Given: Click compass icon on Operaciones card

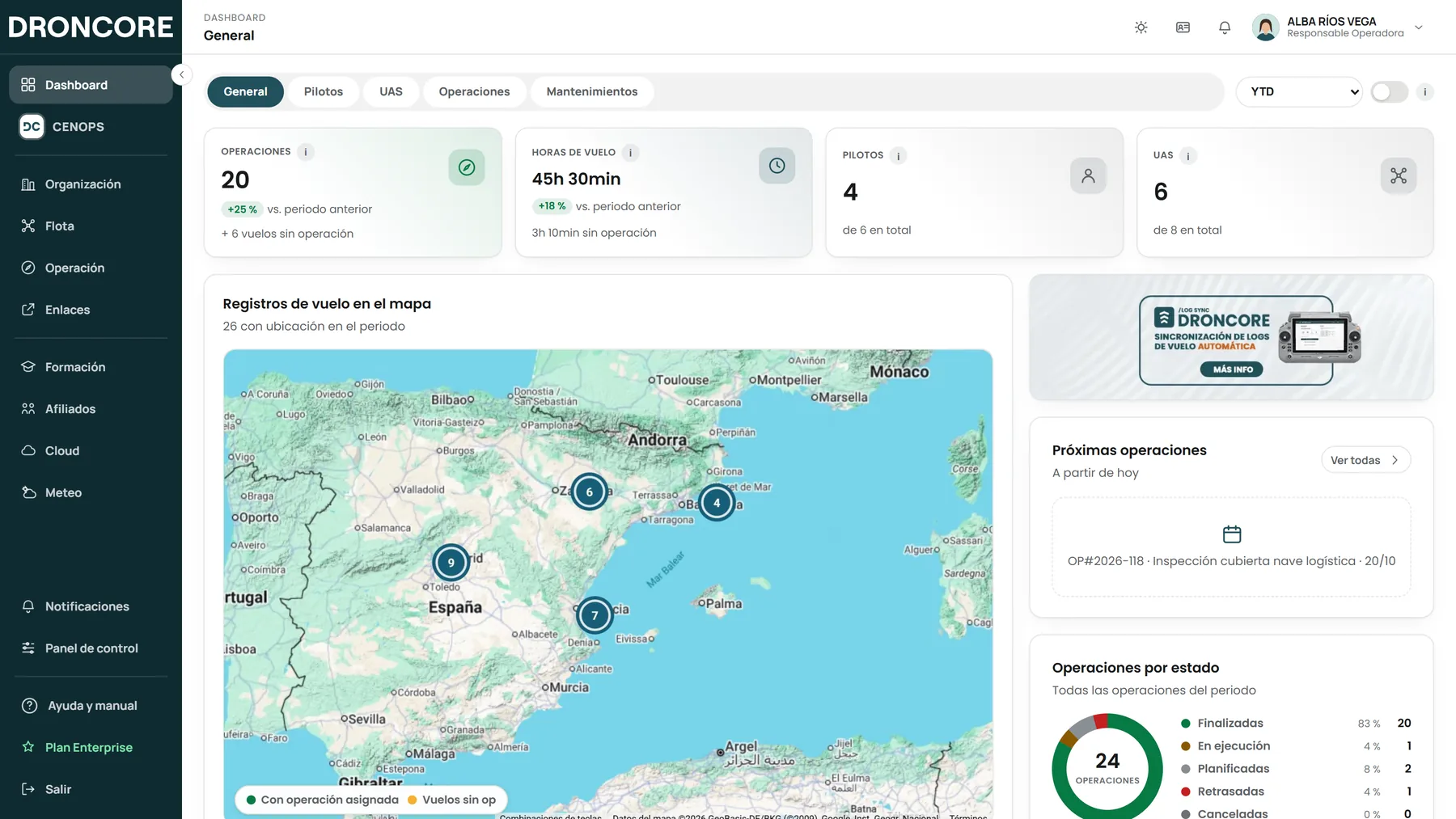Looking at the screenshot, I should tap(467, 167).
